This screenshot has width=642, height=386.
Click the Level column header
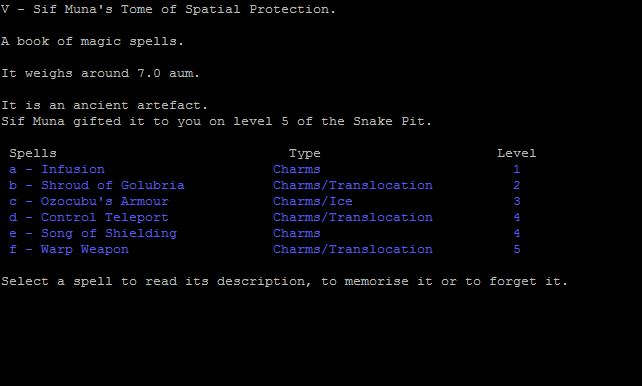pyautogui.click(x=516, y=153)
